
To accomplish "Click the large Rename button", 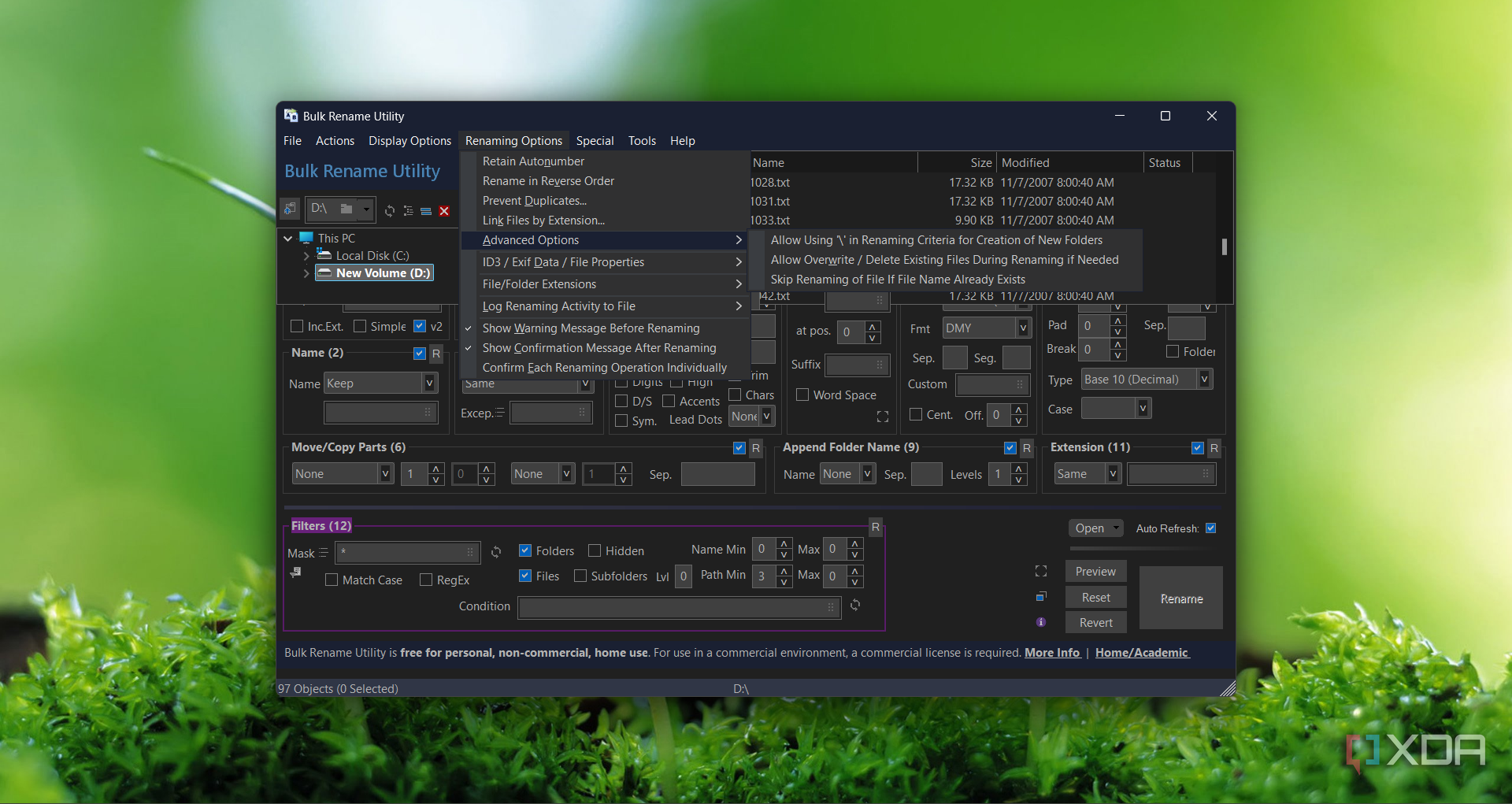I will (1181, 598).
